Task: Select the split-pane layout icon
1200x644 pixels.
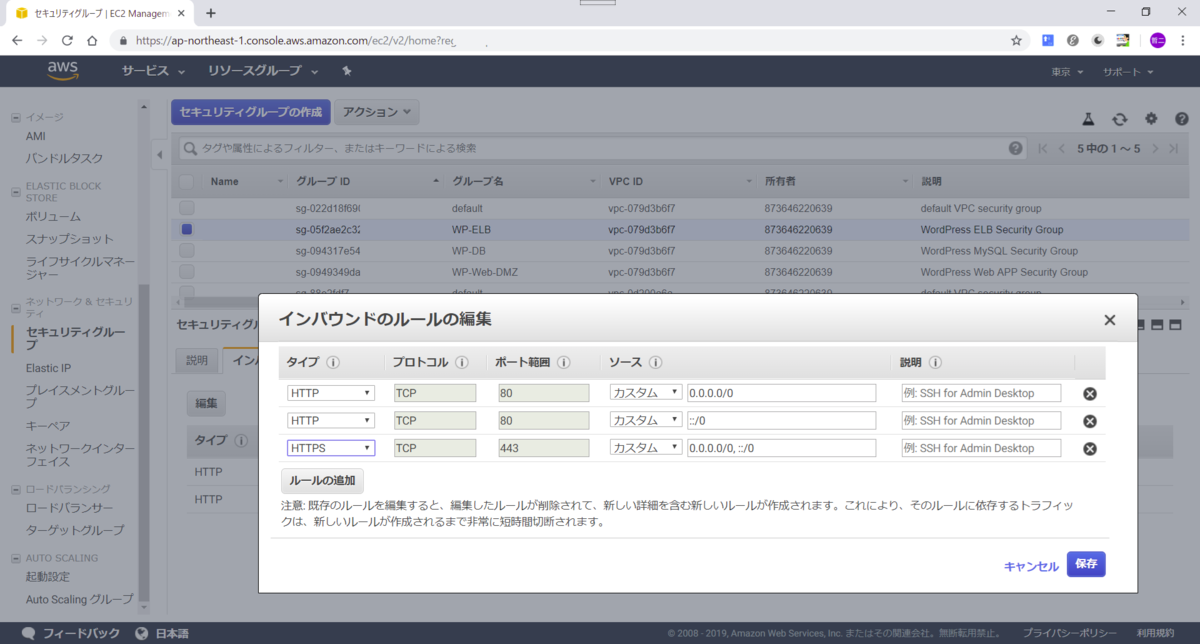Action: tap(1158, 325)
